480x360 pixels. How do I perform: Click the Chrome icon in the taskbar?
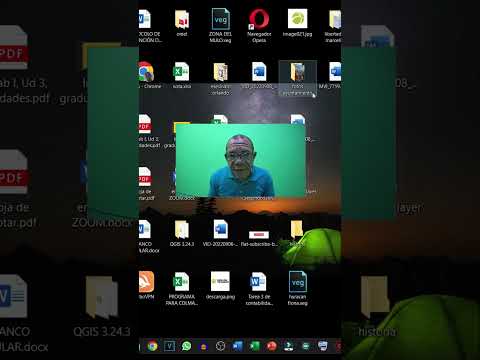pos(152,346)
